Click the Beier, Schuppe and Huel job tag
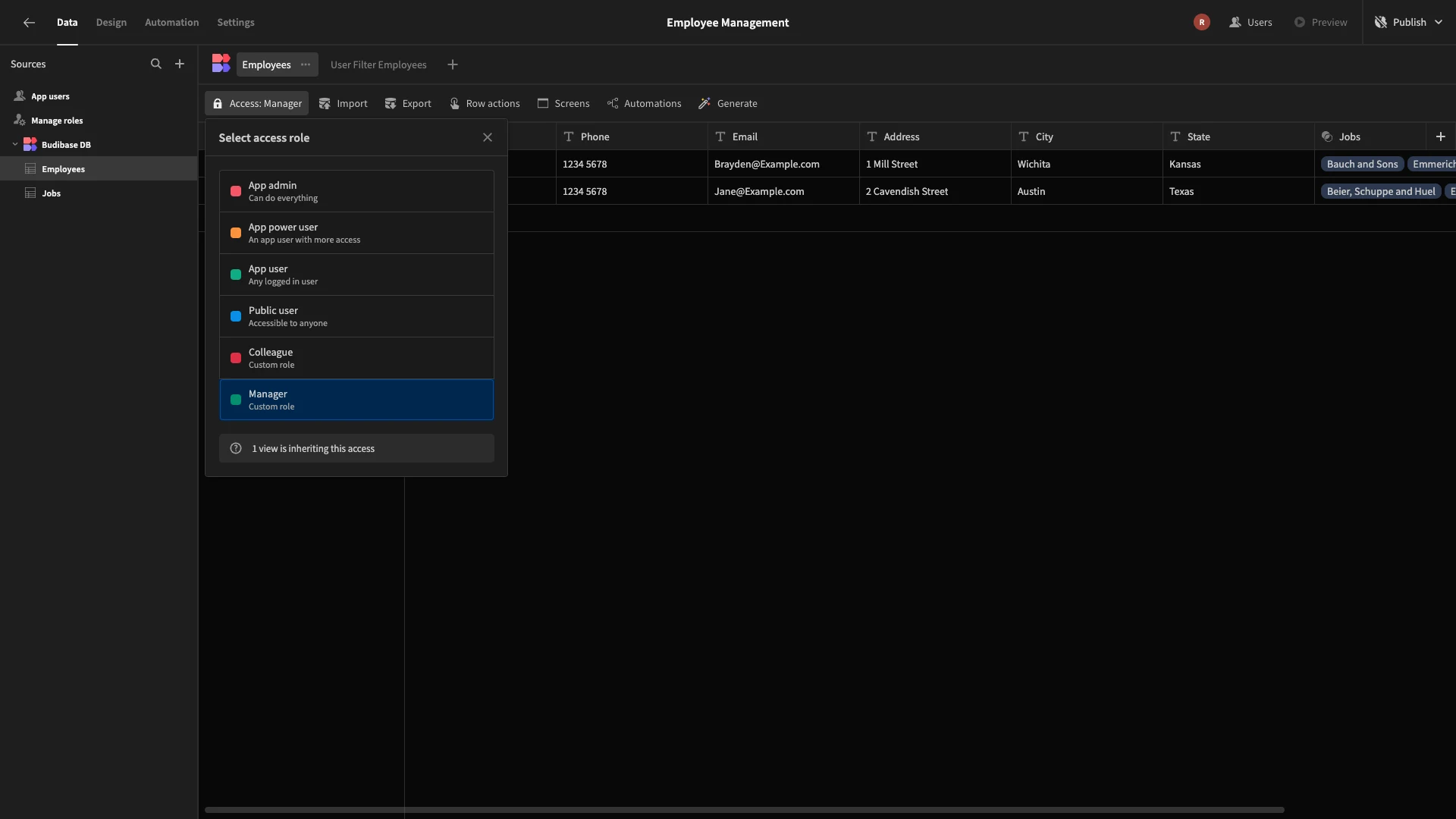The height and width of the screenshot is (819, 1456). [1381, 191]
